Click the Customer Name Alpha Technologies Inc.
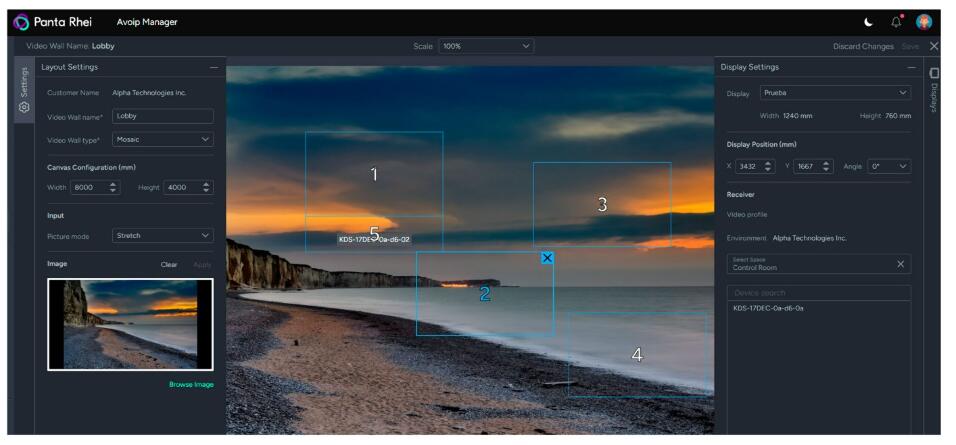 (149, 93)
